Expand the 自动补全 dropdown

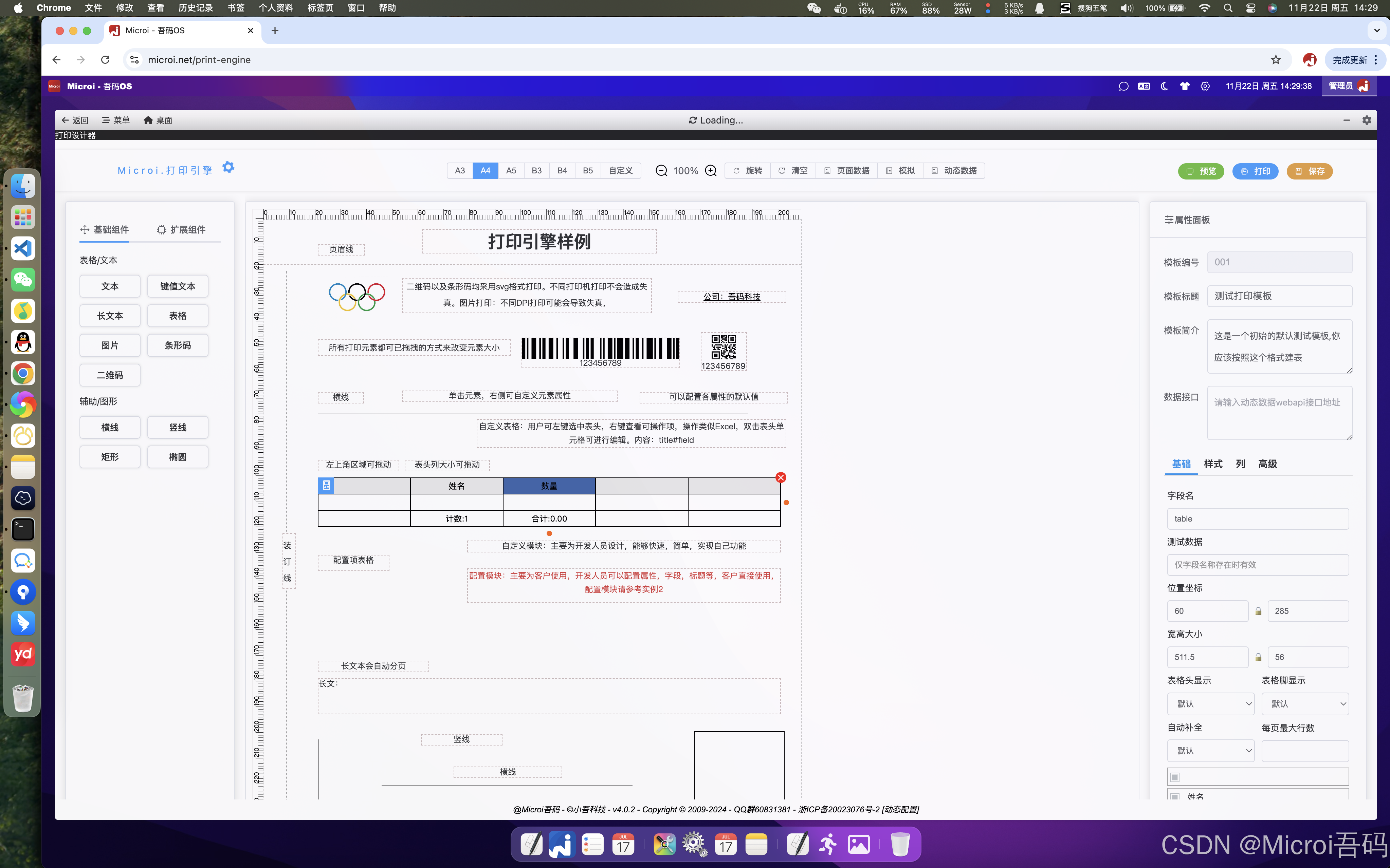[1211, 751]
